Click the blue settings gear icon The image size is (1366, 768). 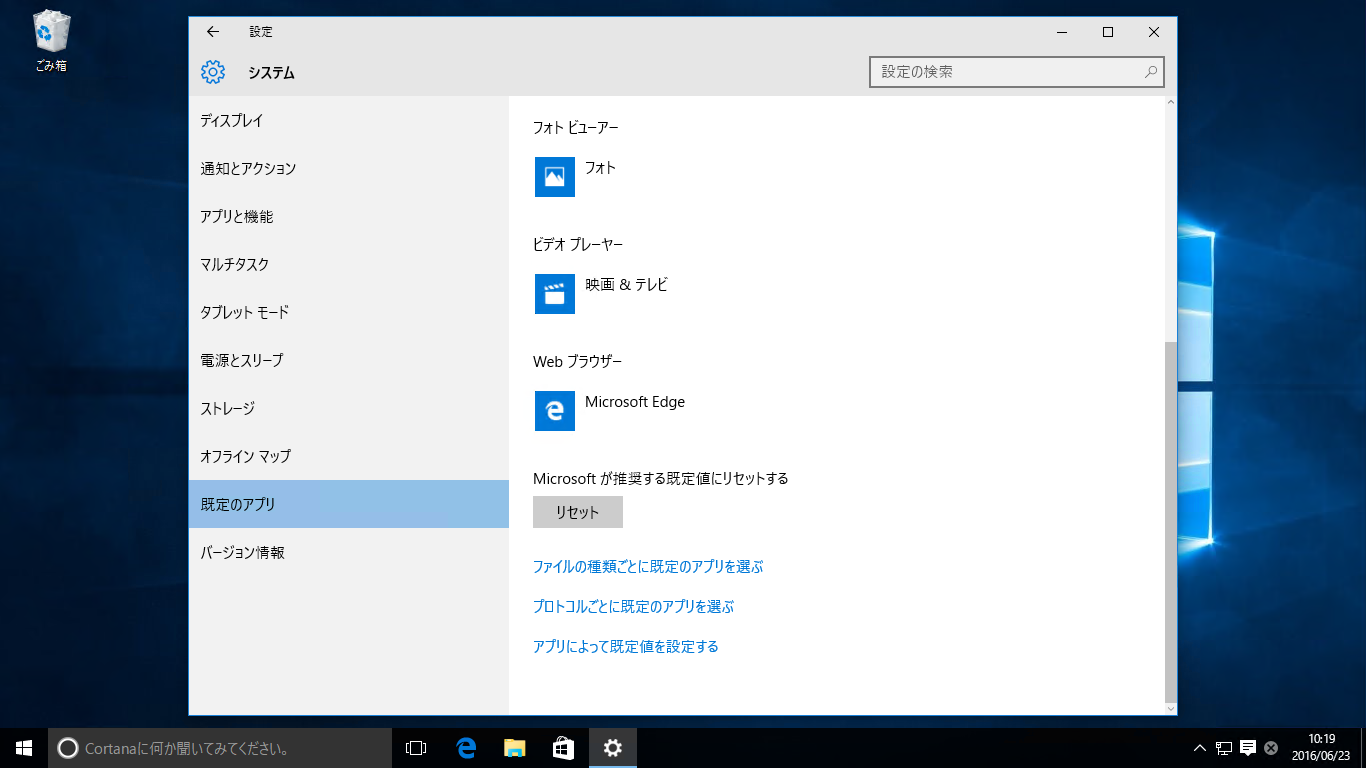tap(212, 72)
